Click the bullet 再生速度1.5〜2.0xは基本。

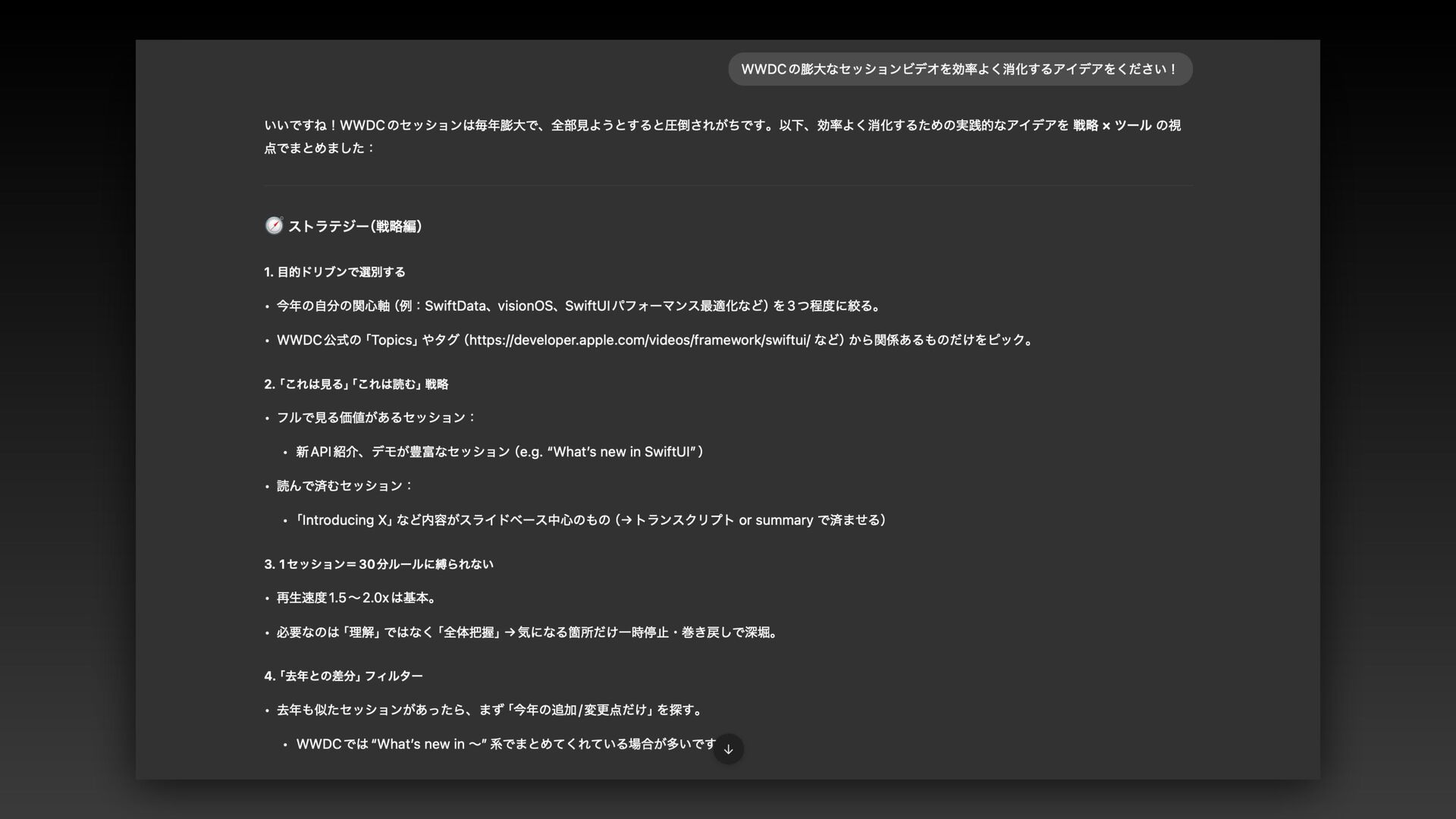coord(358,598)
